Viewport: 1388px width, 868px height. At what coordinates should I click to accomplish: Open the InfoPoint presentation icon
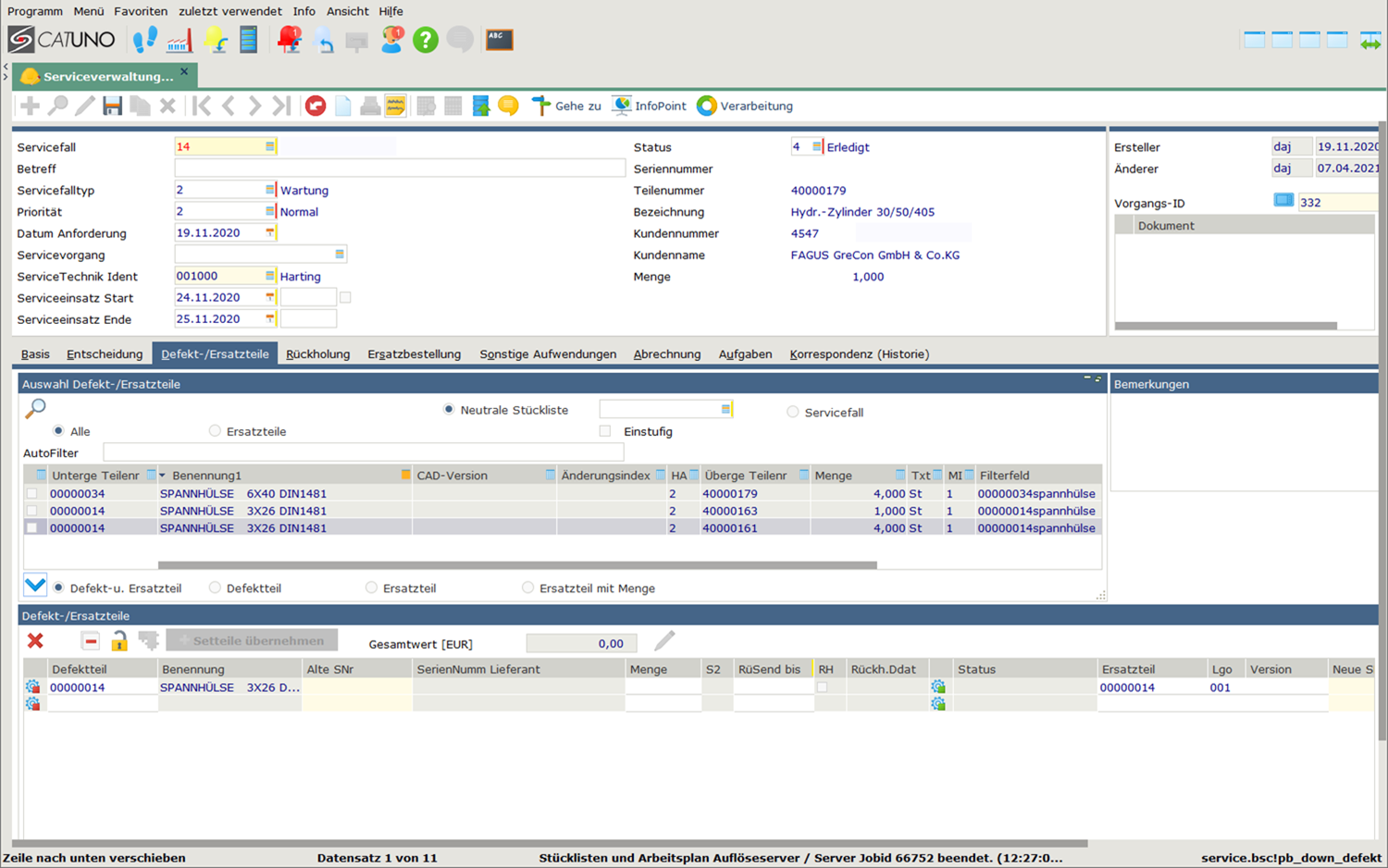click(x=622, y=106)
